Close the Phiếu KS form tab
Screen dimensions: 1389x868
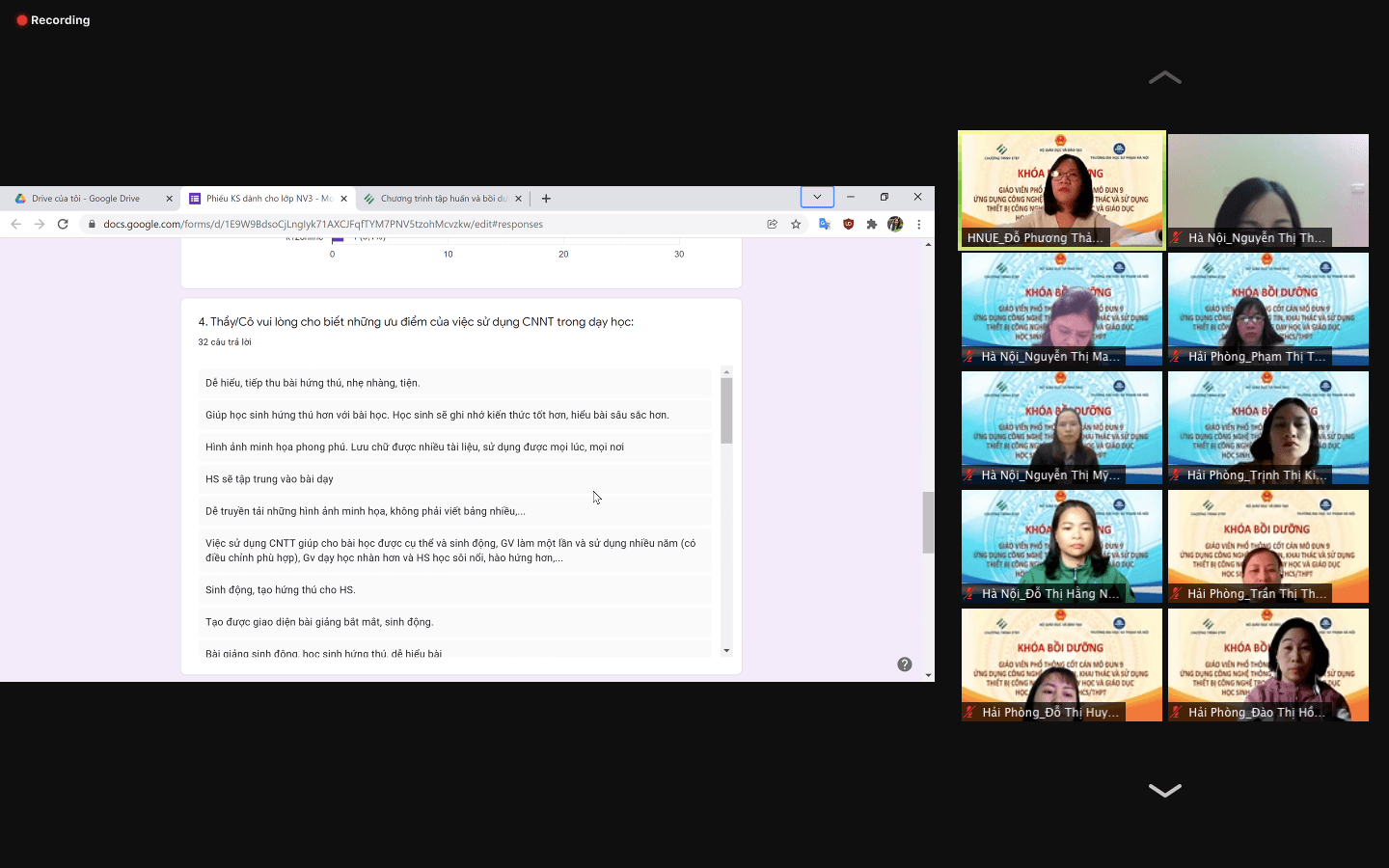343,199
